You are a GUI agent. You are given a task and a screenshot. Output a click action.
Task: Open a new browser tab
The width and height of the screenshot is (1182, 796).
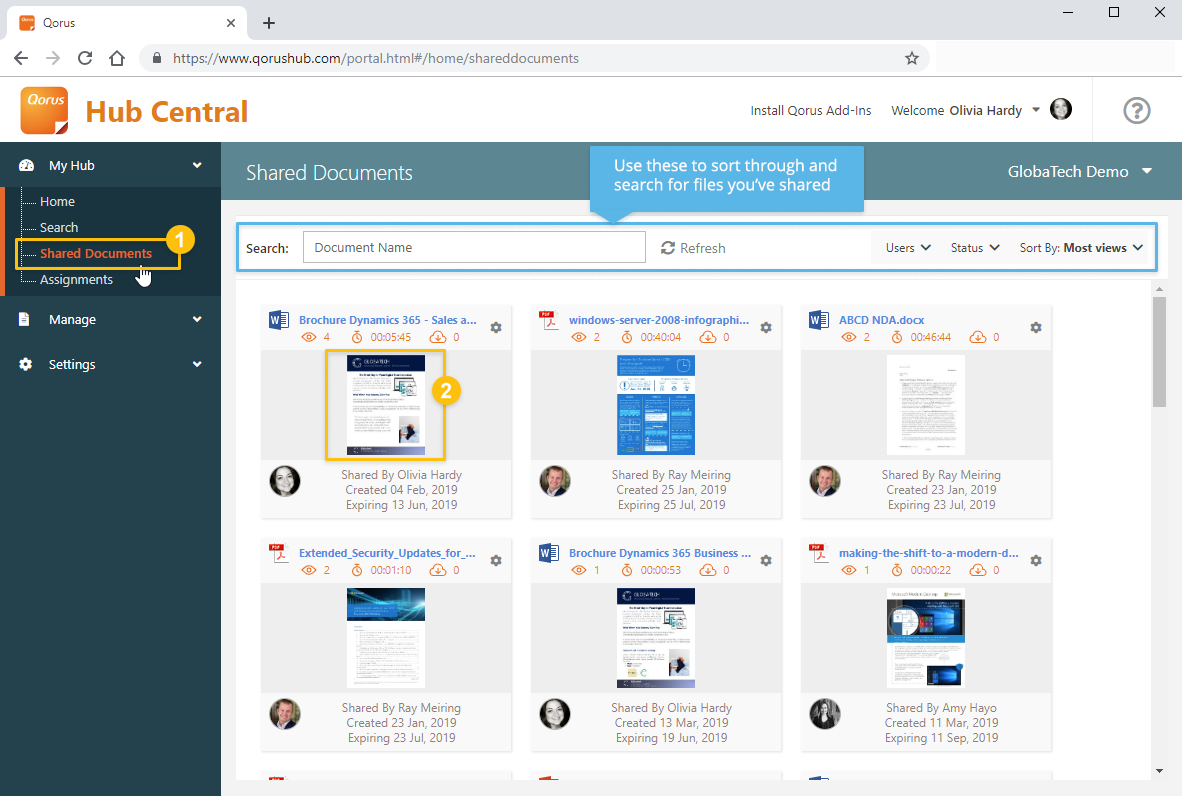(x=268, y=23)
